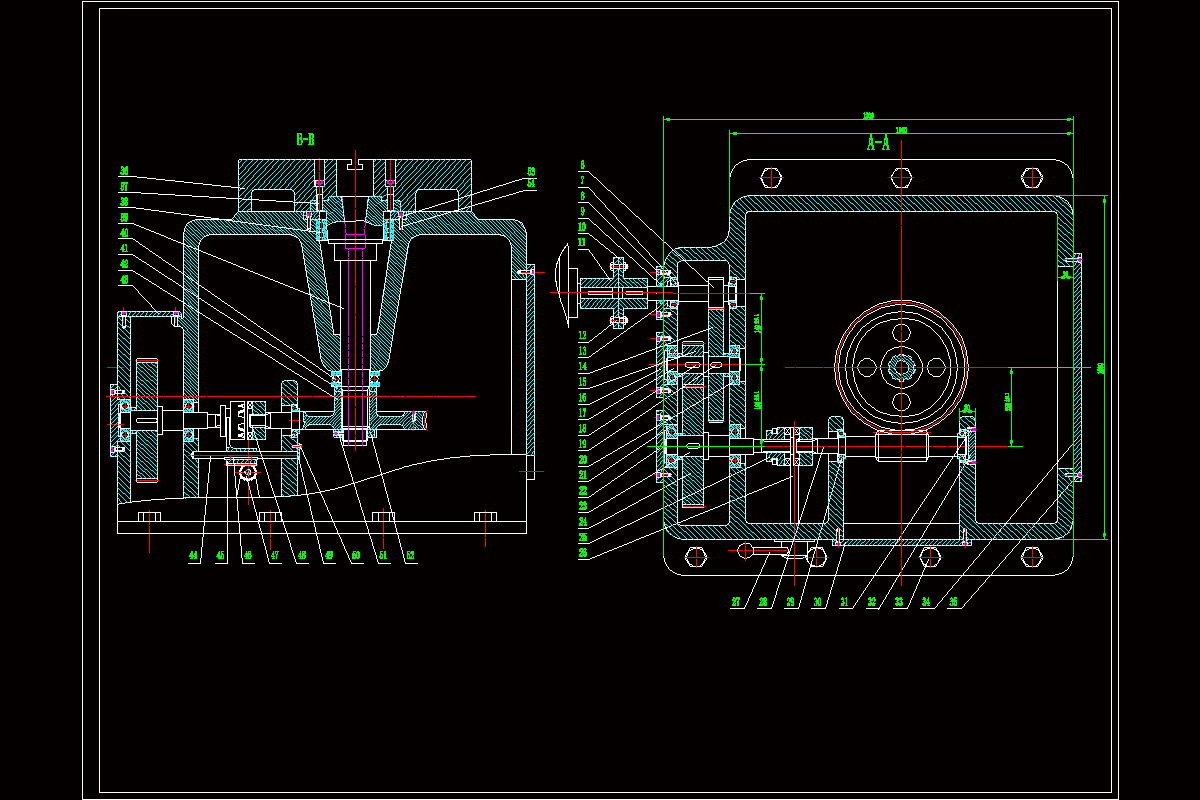Select part number 27 callout
This screenshot has width=1200, height=800.
pyautogui.click(x=736, y=602)
